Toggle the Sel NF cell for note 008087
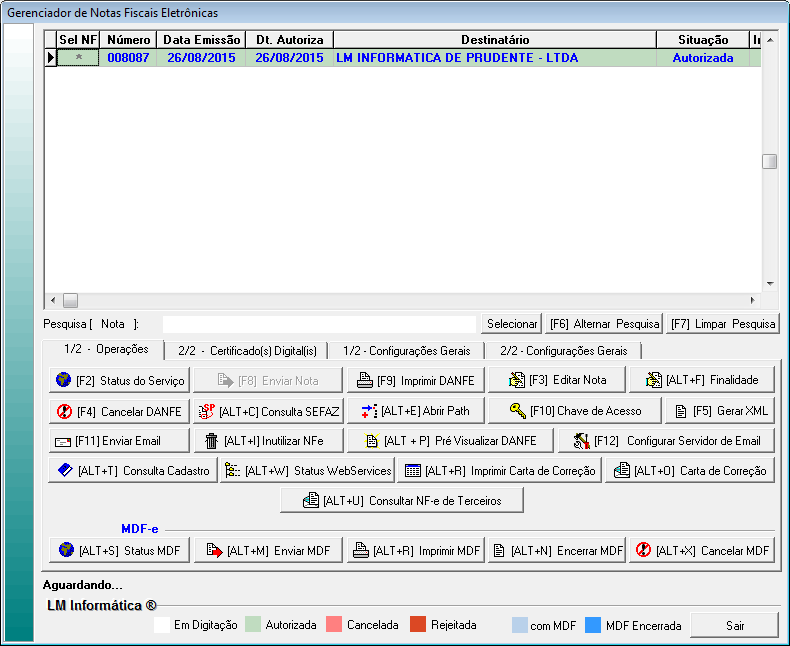Screen dimensions: 790x646 78,58
